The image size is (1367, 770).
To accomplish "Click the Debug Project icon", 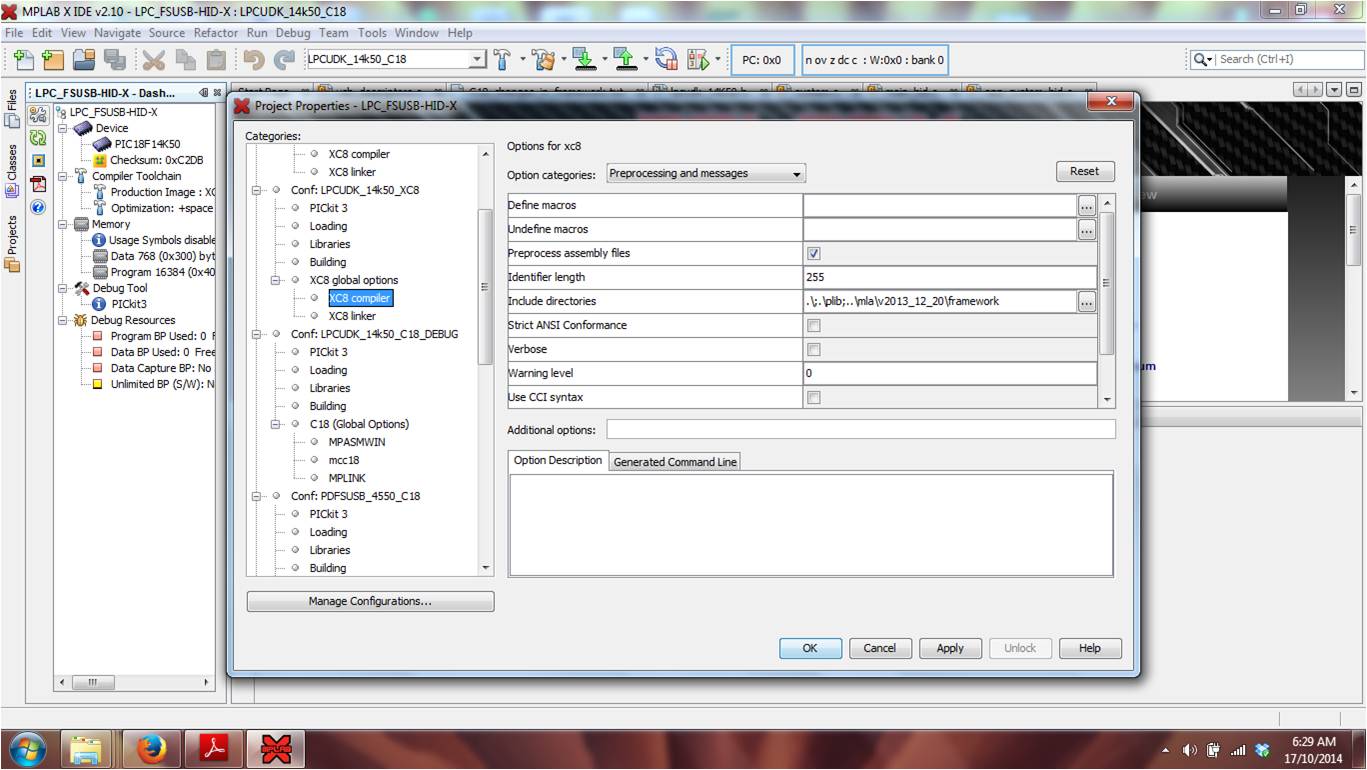I will pyautogui.click(x=698, y=59).
